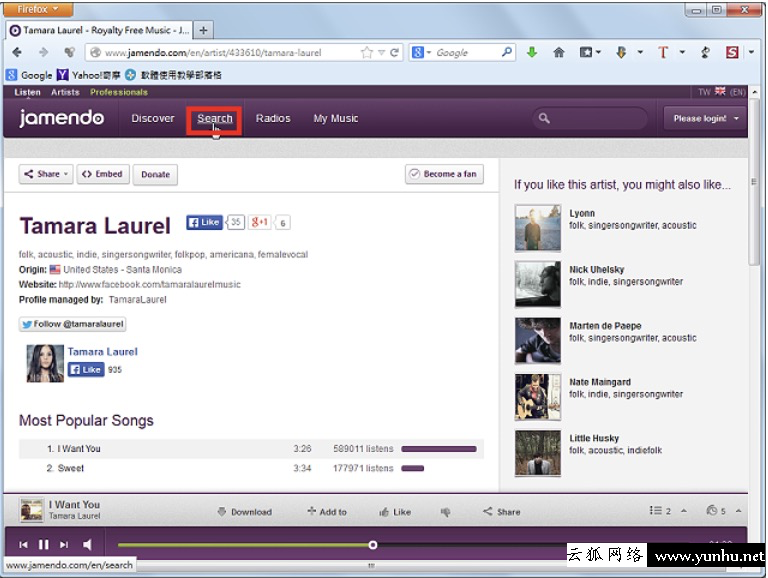
Task: Expand the Share dropdown under navigation
Action: (46, 174)
